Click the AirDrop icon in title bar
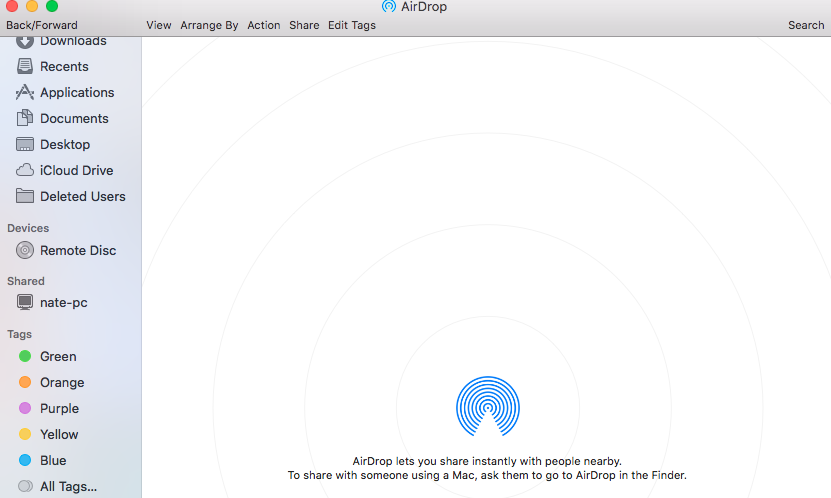 [389, 6]
